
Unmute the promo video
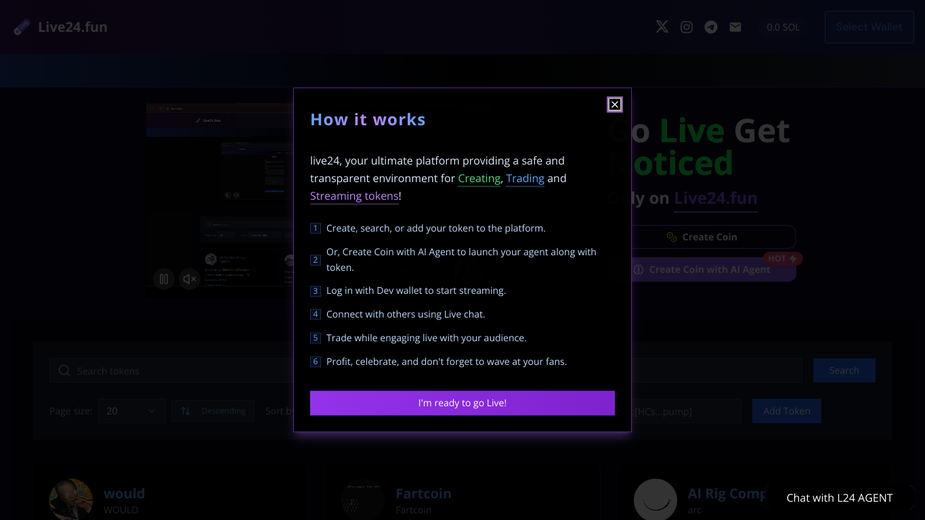189,279
